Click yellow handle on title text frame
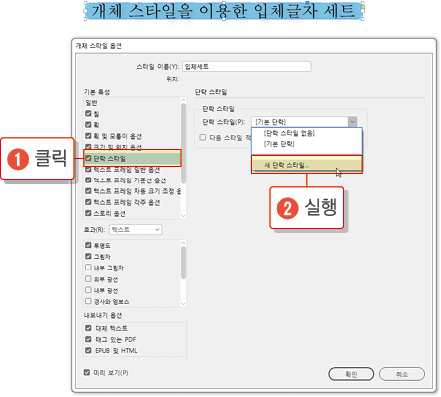Viewport: 441px width, 397px height. click(363, 7)
